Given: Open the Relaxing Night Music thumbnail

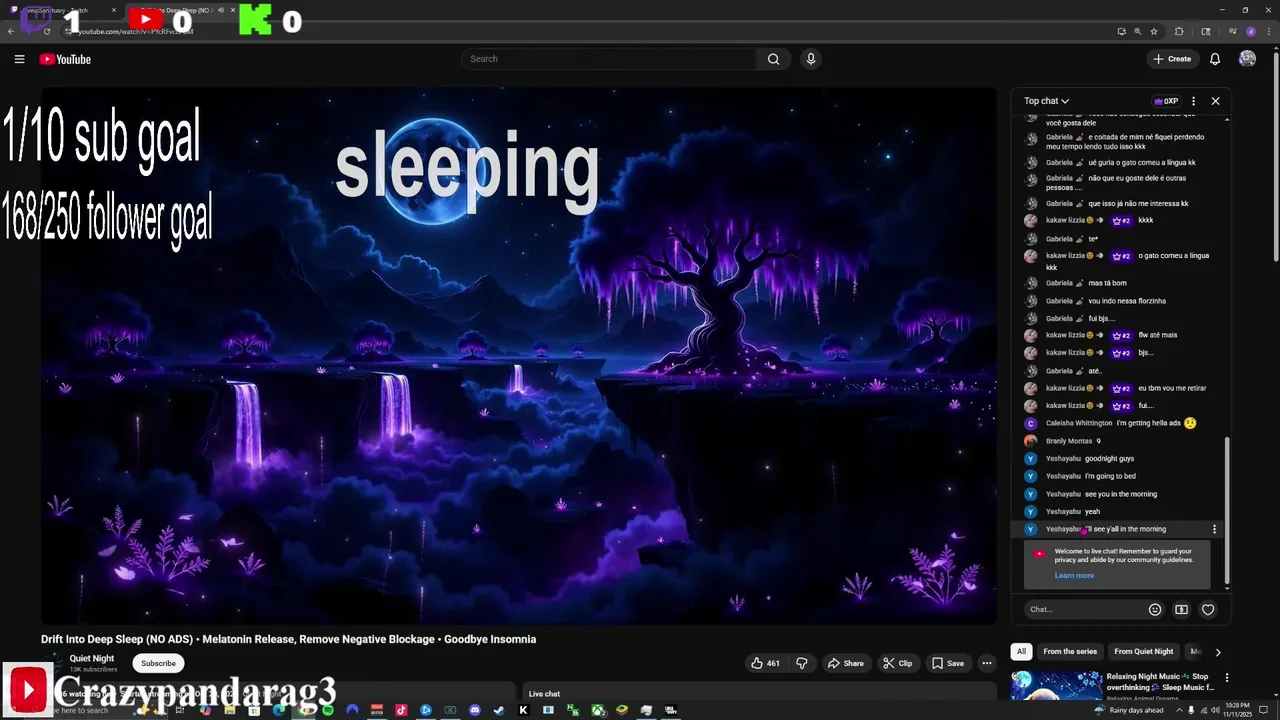Looking at the screenshot, I should click(x=1056, y=686).
